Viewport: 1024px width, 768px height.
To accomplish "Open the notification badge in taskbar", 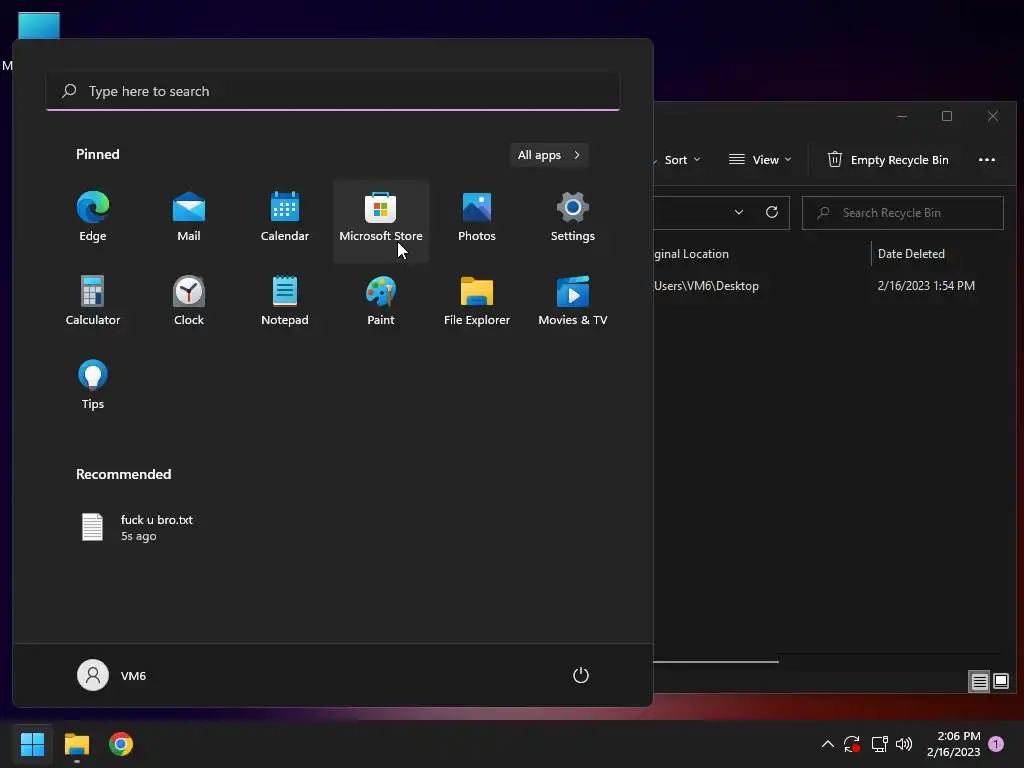I will [996, 744].
